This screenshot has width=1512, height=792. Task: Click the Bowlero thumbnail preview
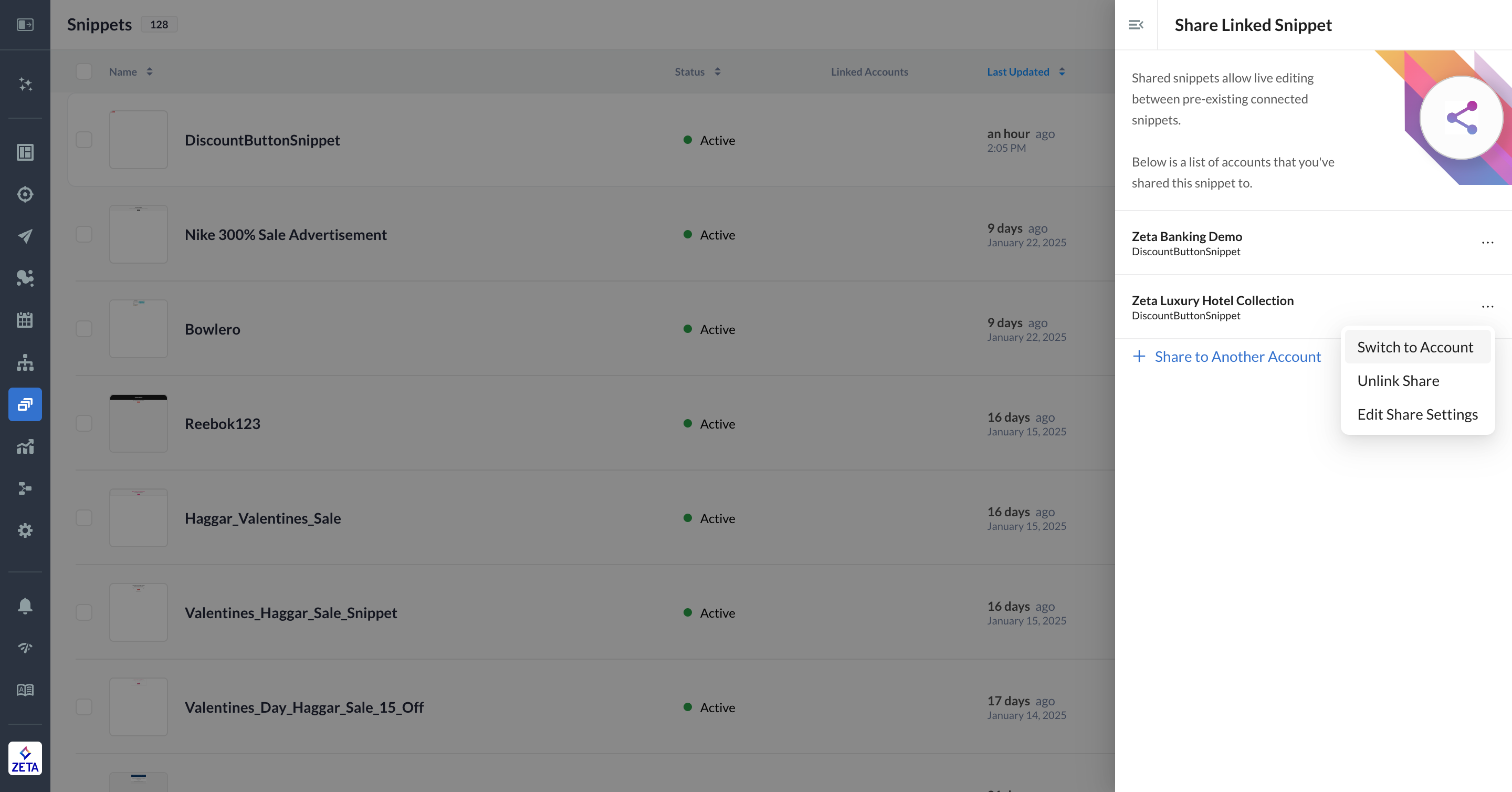(x=139, y=329)
